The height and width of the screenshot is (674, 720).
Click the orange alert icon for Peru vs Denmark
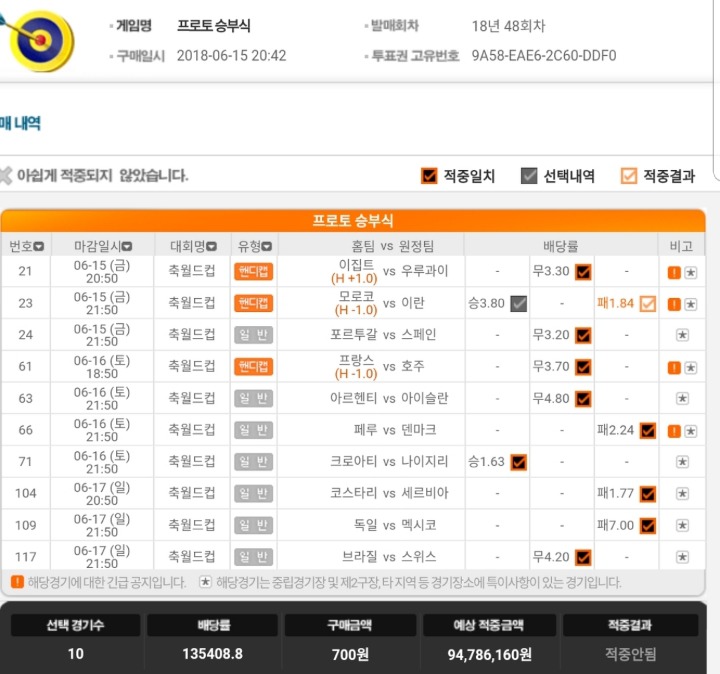(674, 431)
